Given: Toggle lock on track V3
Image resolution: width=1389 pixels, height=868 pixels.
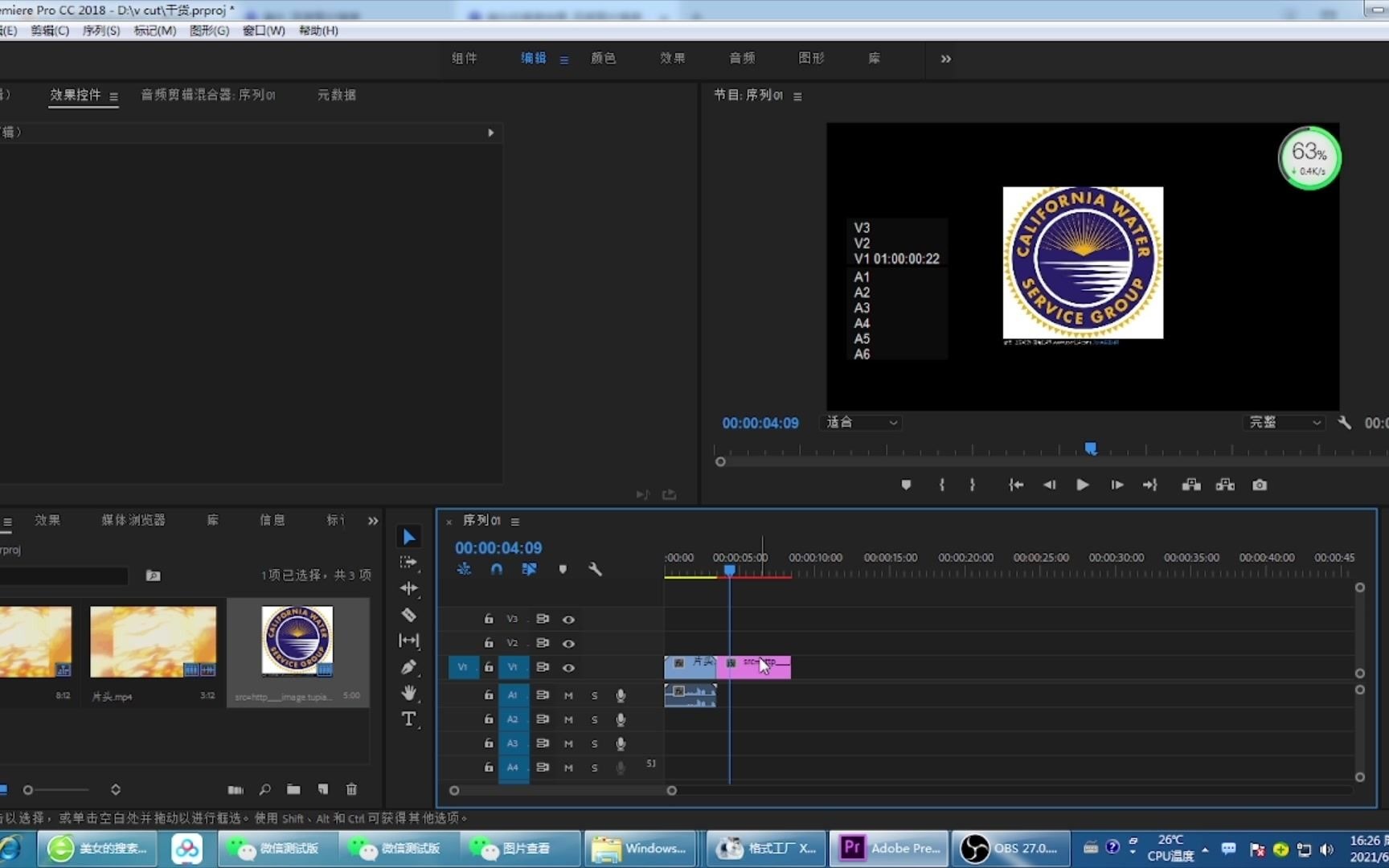Looking at the screenshot, I should tap(489, 619).
